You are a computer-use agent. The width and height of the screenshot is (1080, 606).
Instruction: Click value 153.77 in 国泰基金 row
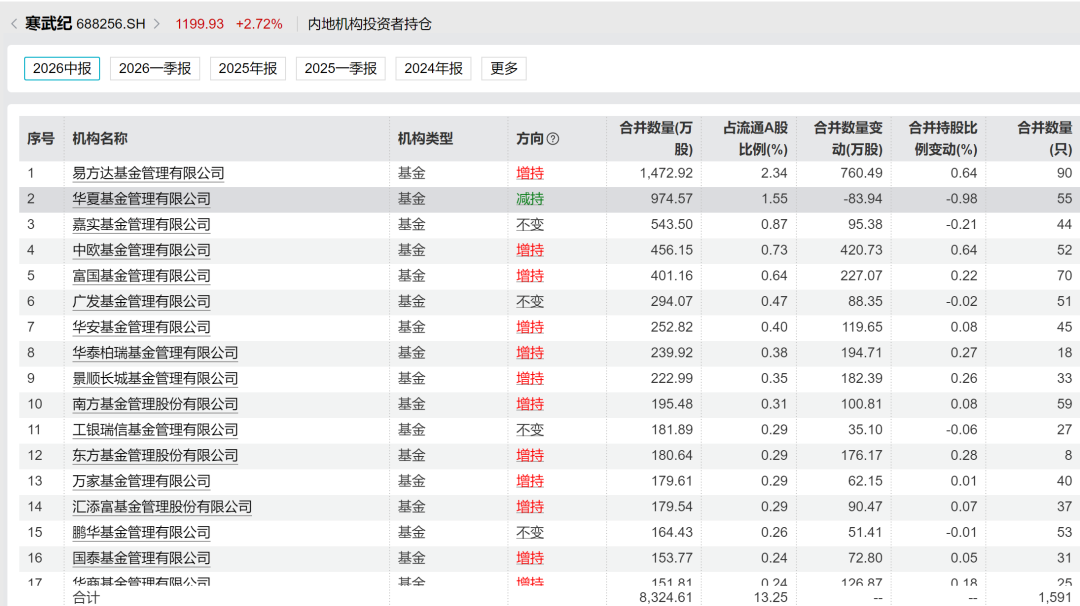coord(672,558)
